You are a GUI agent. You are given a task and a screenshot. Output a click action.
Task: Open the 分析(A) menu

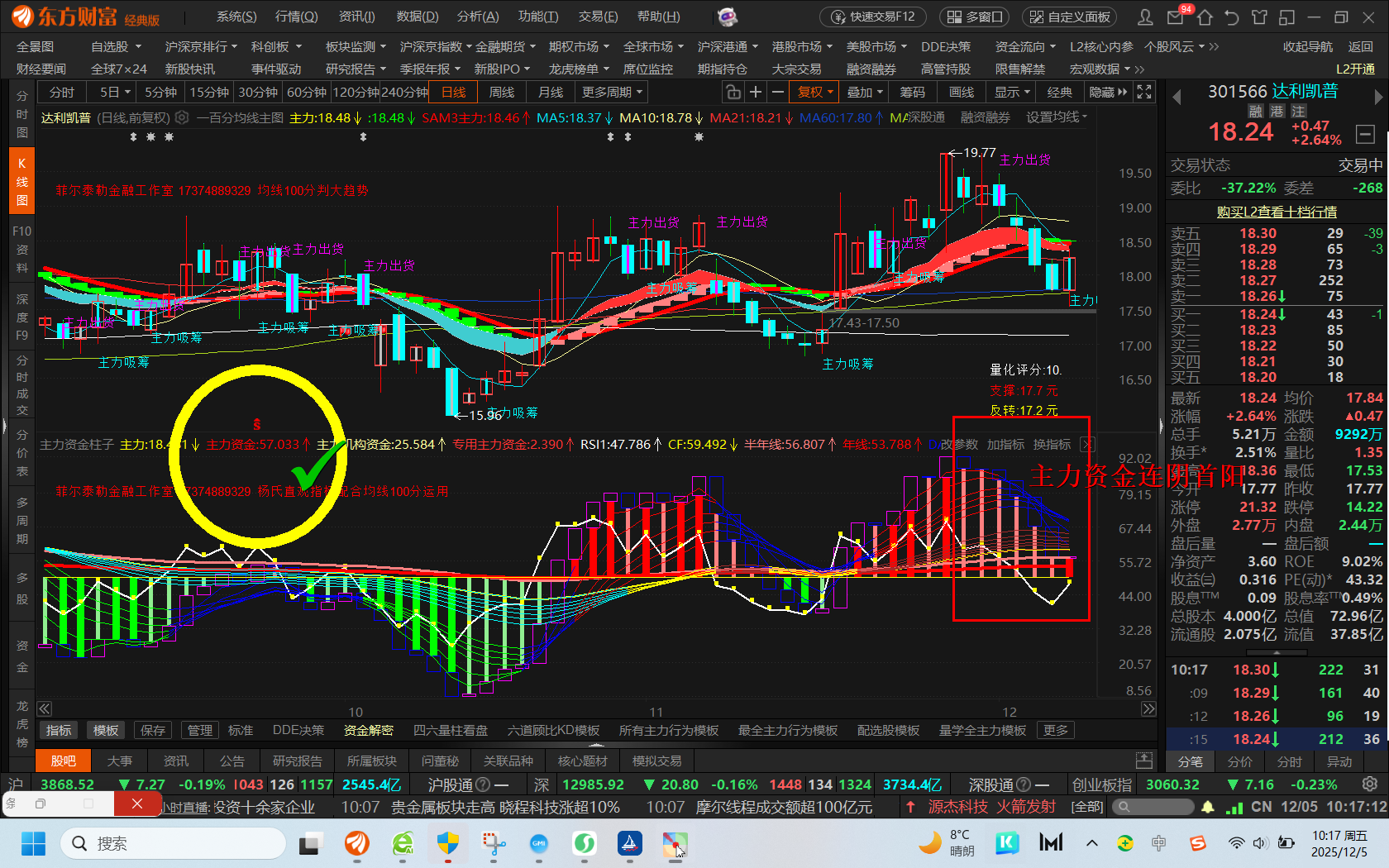tap(478, 17)
